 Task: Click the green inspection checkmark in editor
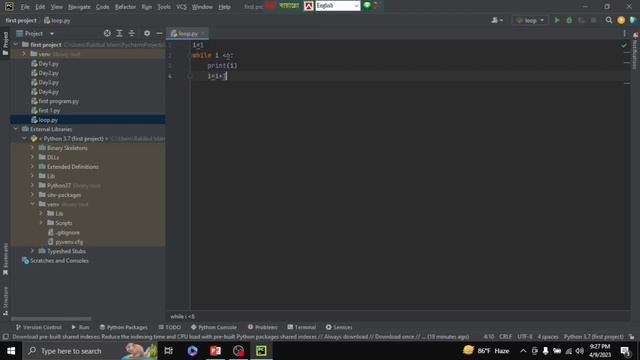tap(624, 45)
